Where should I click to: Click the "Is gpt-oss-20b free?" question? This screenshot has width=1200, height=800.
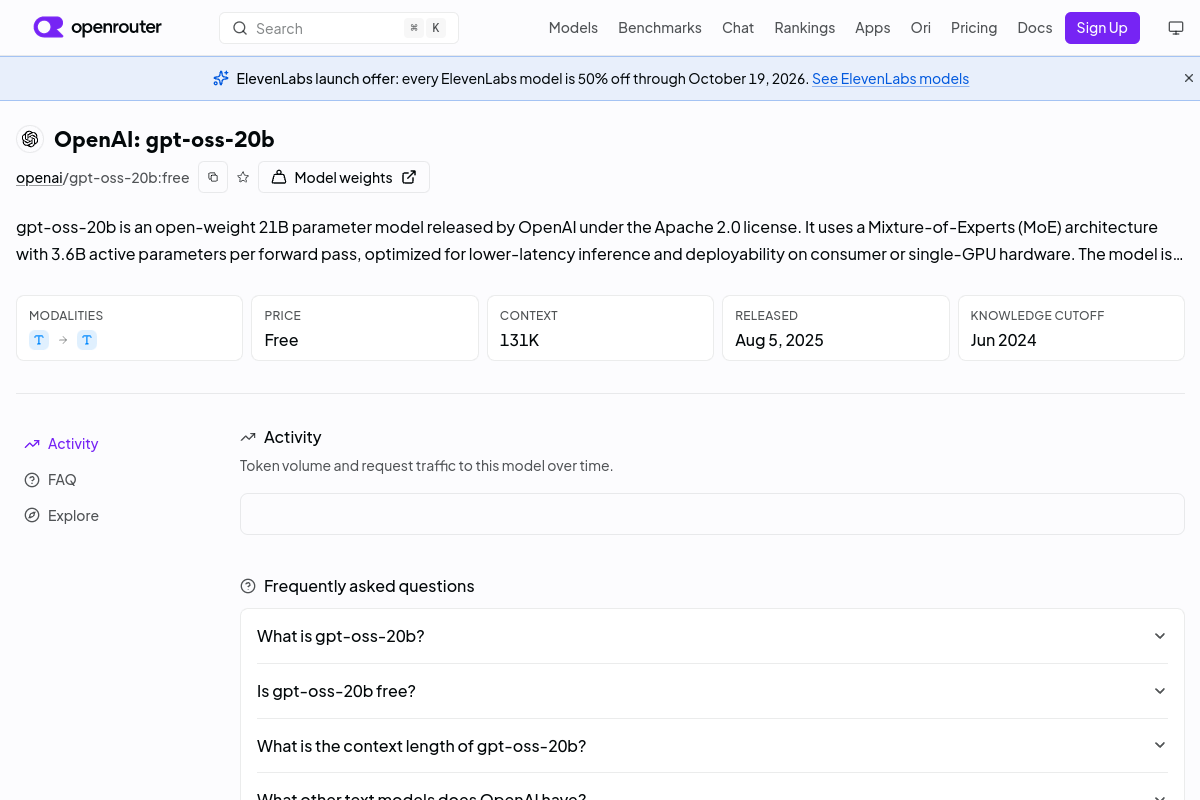pos(336,691)
